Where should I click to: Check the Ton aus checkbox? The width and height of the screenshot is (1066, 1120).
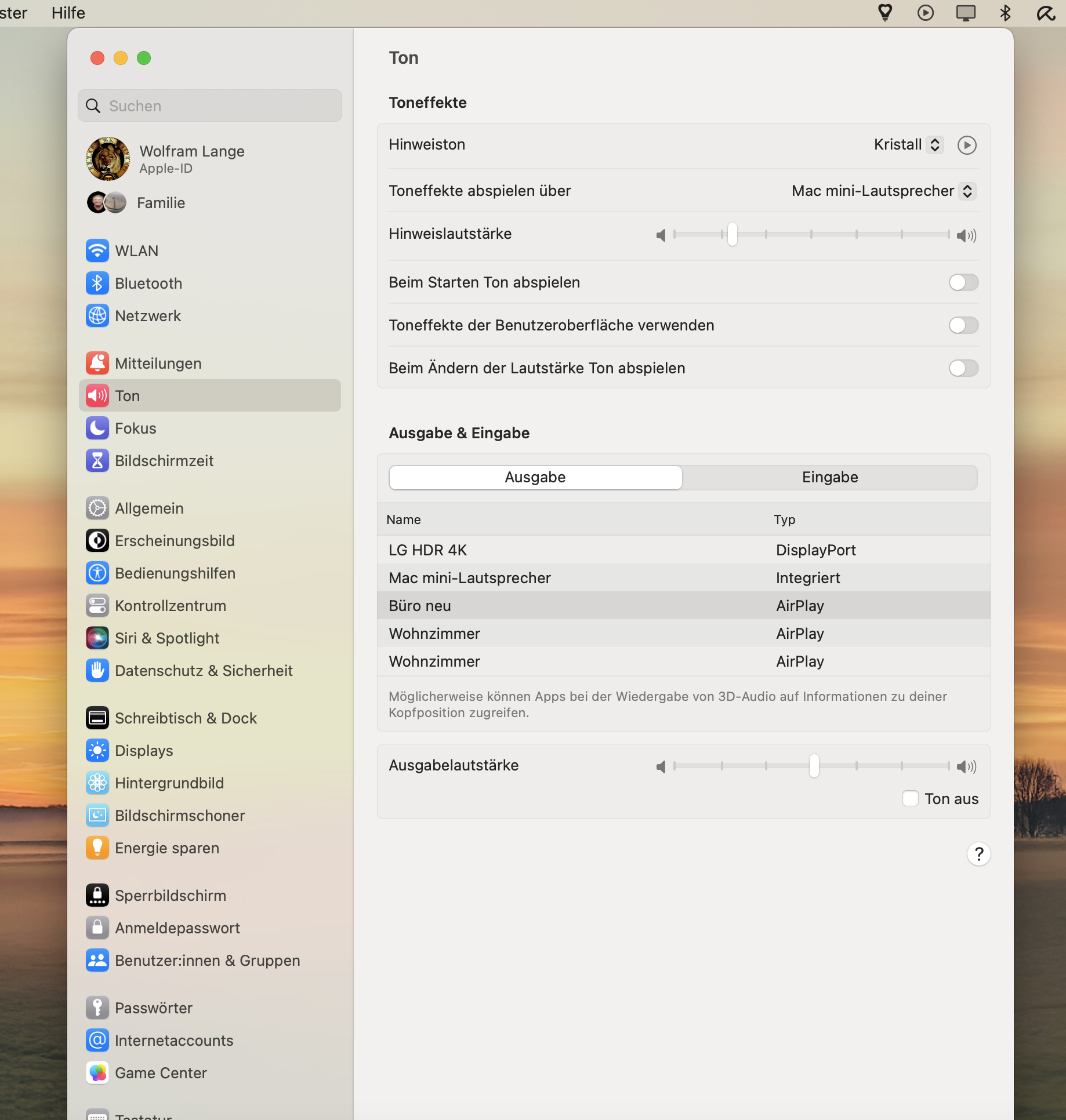[911, 798]
